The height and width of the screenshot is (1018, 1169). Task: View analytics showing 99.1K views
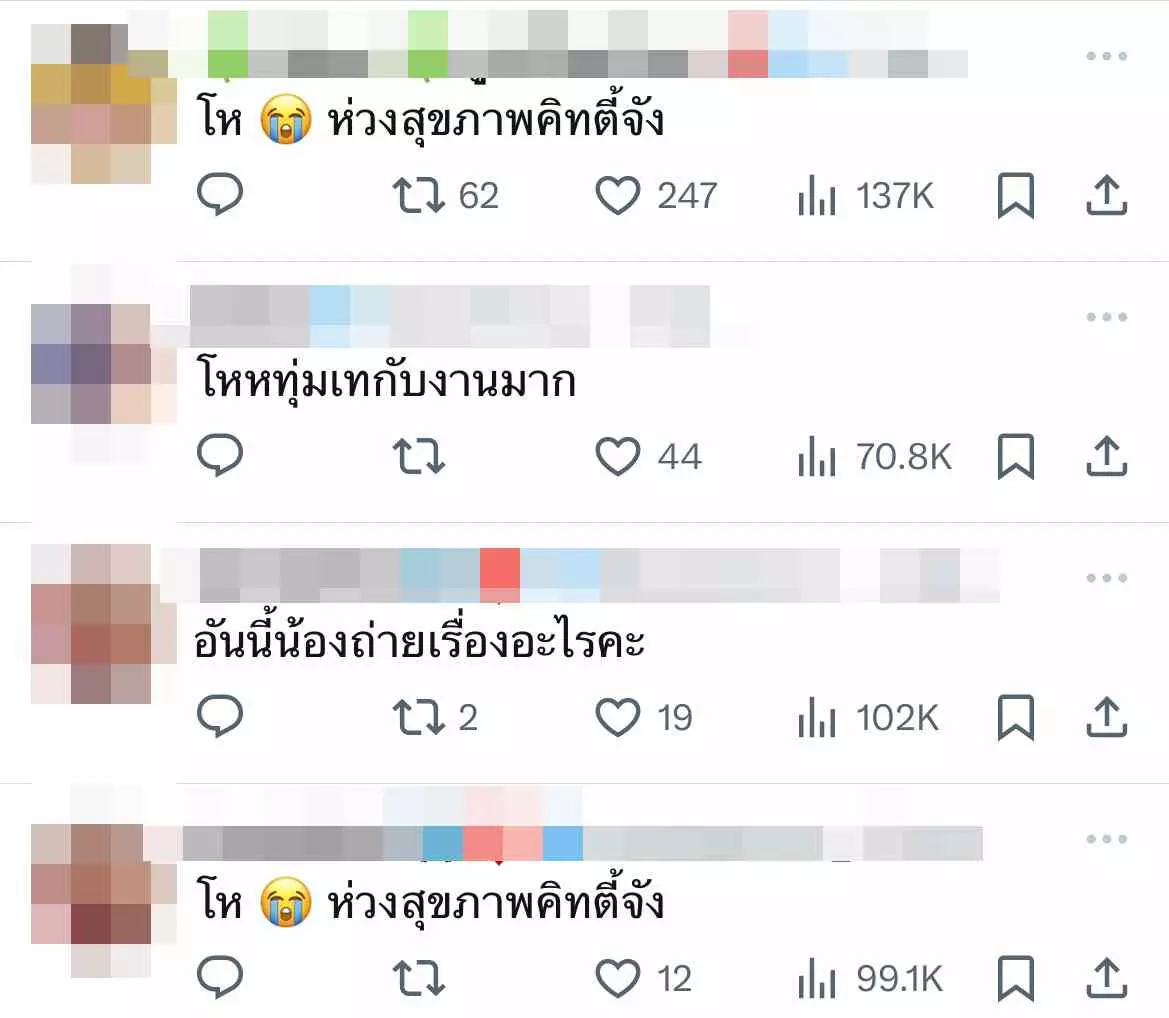point(870,978)
